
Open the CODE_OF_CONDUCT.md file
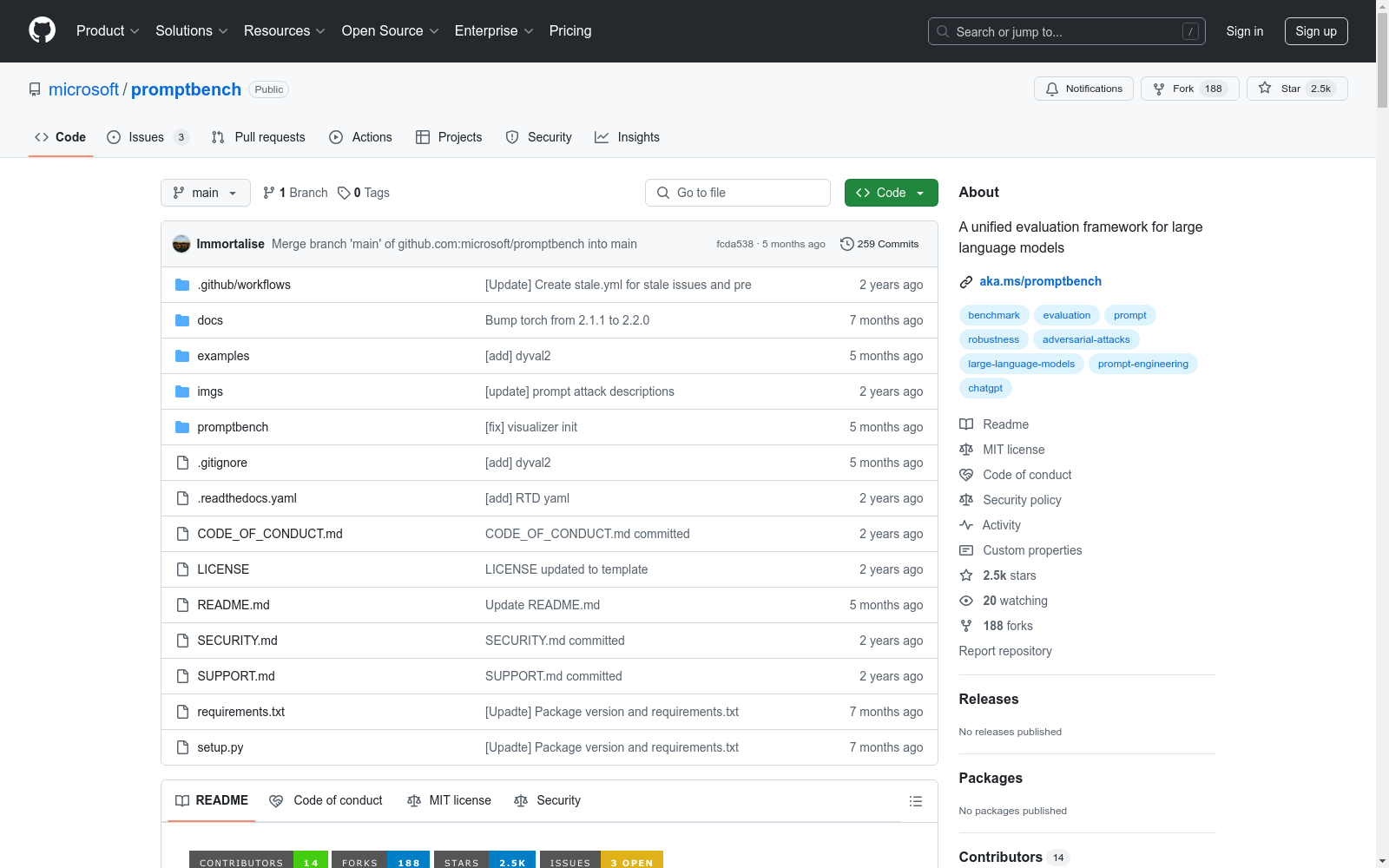coord(270,534)
